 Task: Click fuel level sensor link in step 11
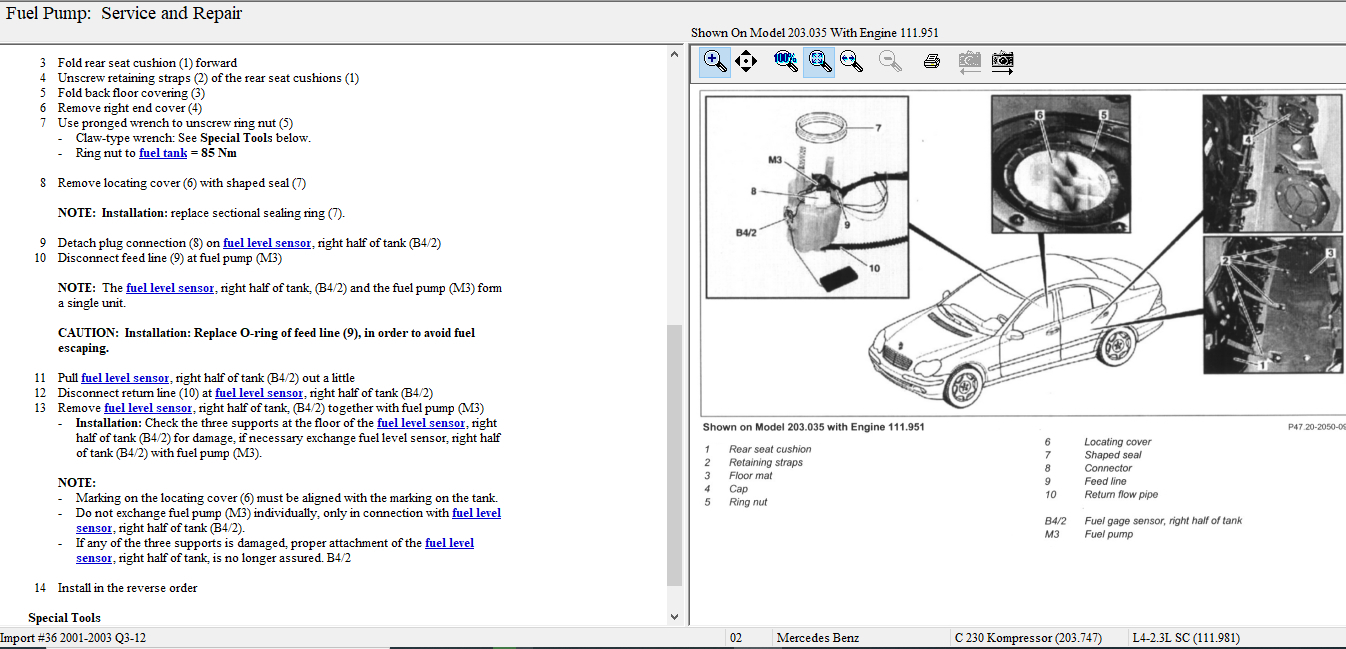[125, 378]
